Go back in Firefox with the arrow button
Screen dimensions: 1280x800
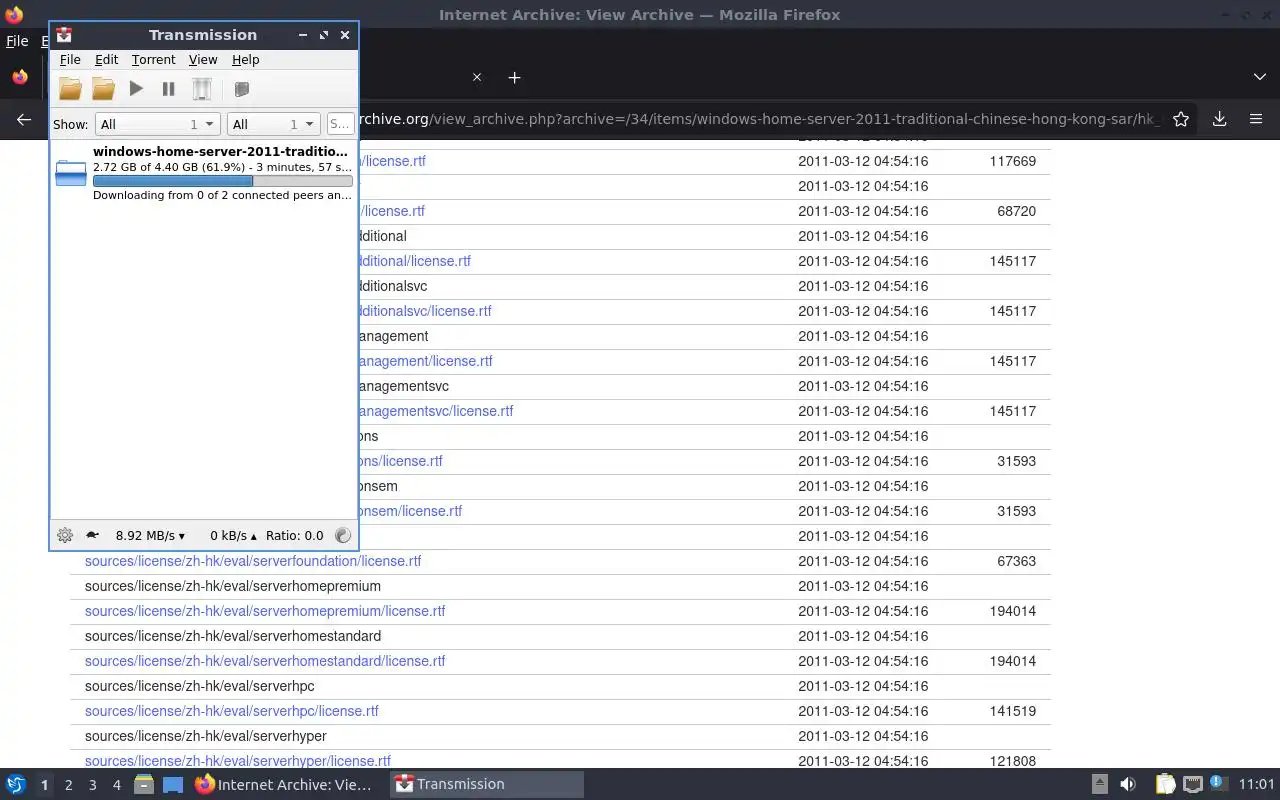click(24, 119)
